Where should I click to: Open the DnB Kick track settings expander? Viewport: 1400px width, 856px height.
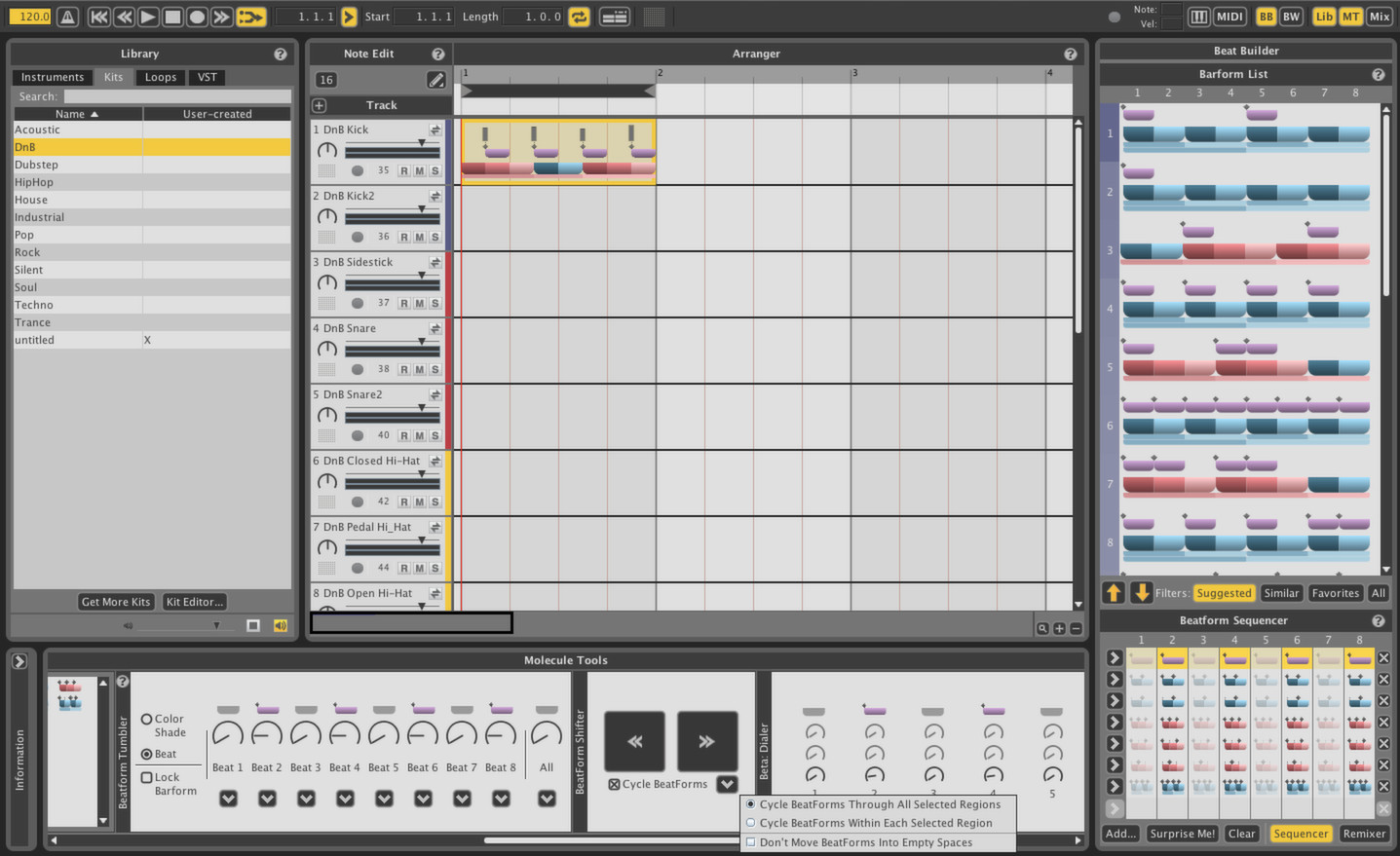(436, 129)
